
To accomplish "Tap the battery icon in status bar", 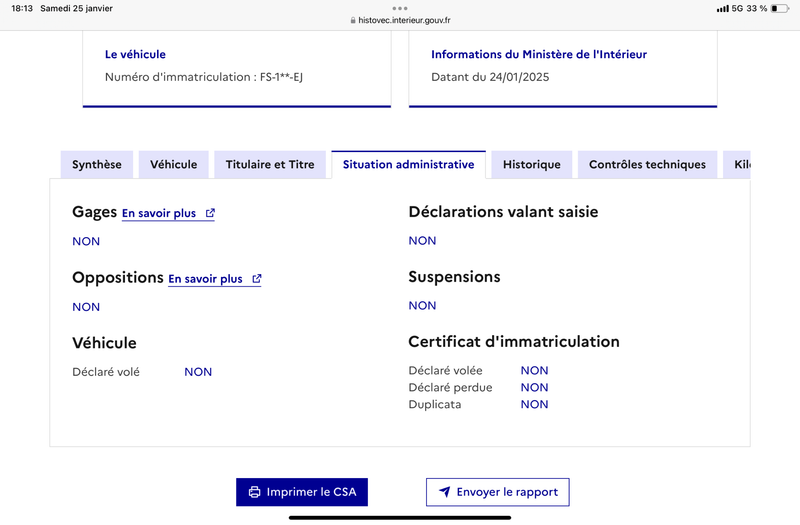I will [x=780, y=8].
